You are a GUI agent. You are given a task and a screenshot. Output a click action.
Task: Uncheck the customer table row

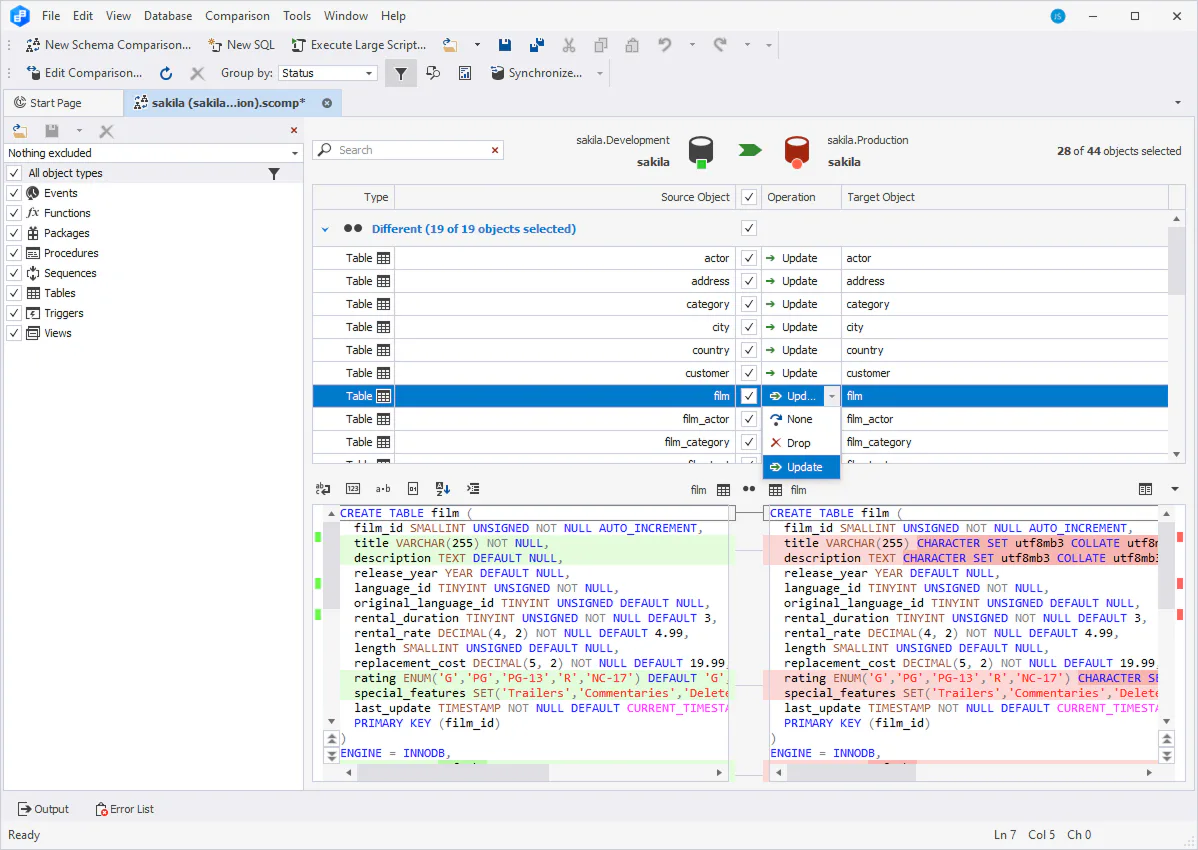749,373
